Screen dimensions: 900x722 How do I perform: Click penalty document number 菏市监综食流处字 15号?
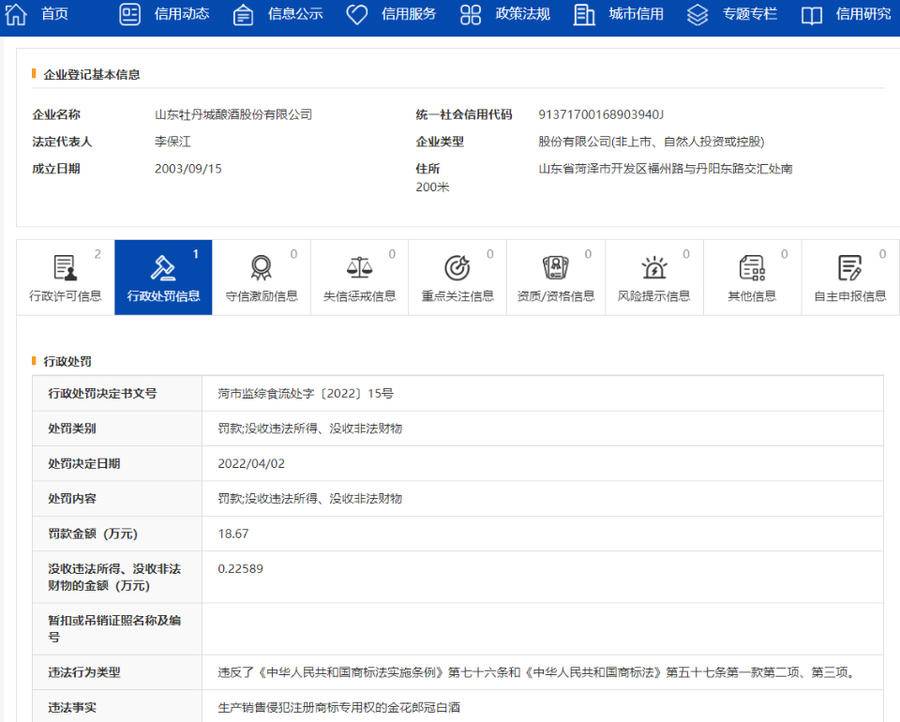coord(305,394)
